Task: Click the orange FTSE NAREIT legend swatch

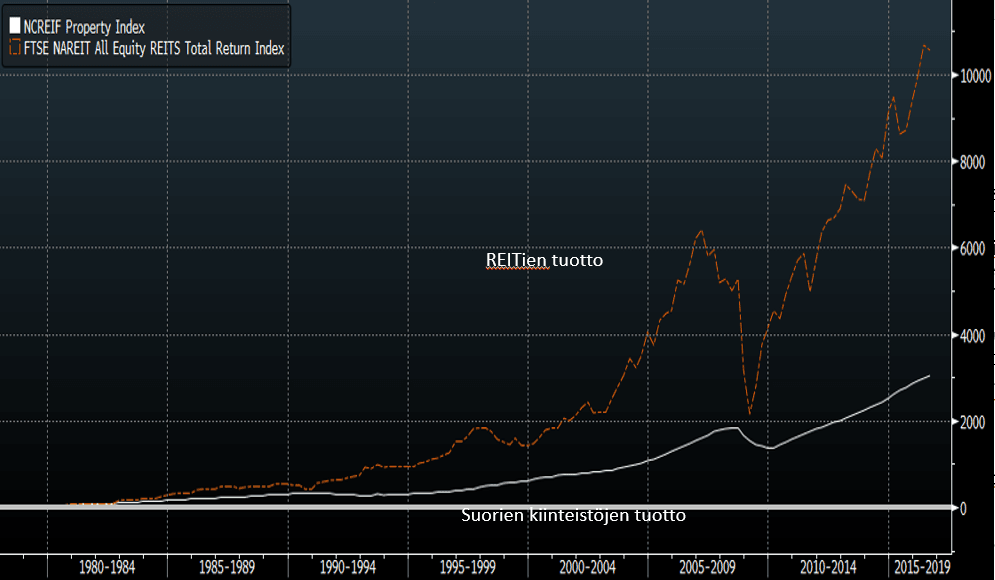Action: click(x=14, y=48)
